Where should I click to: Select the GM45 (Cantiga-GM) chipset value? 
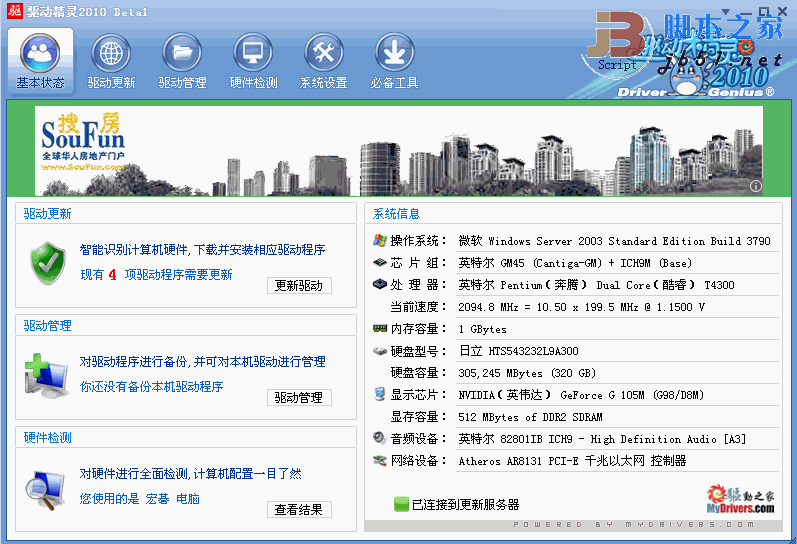[575, 263]
